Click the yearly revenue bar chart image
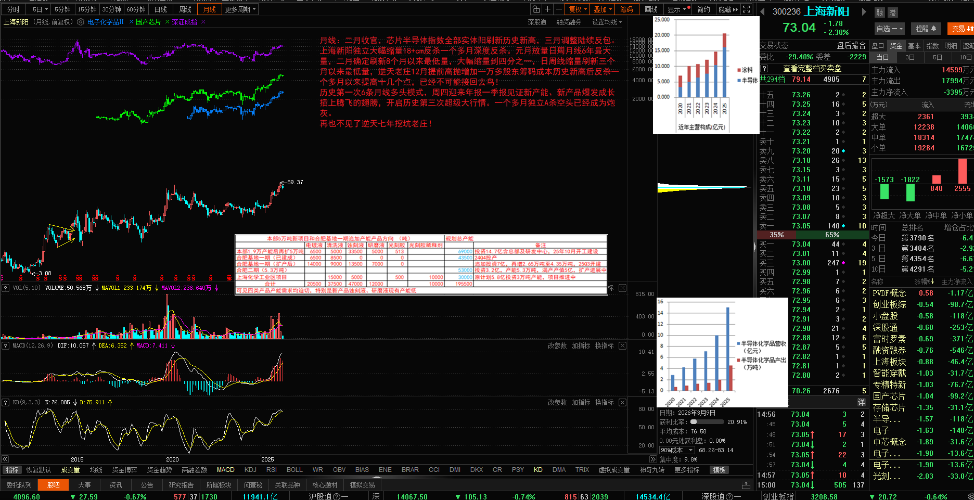 pyautogui.click(x=706, y=75)
